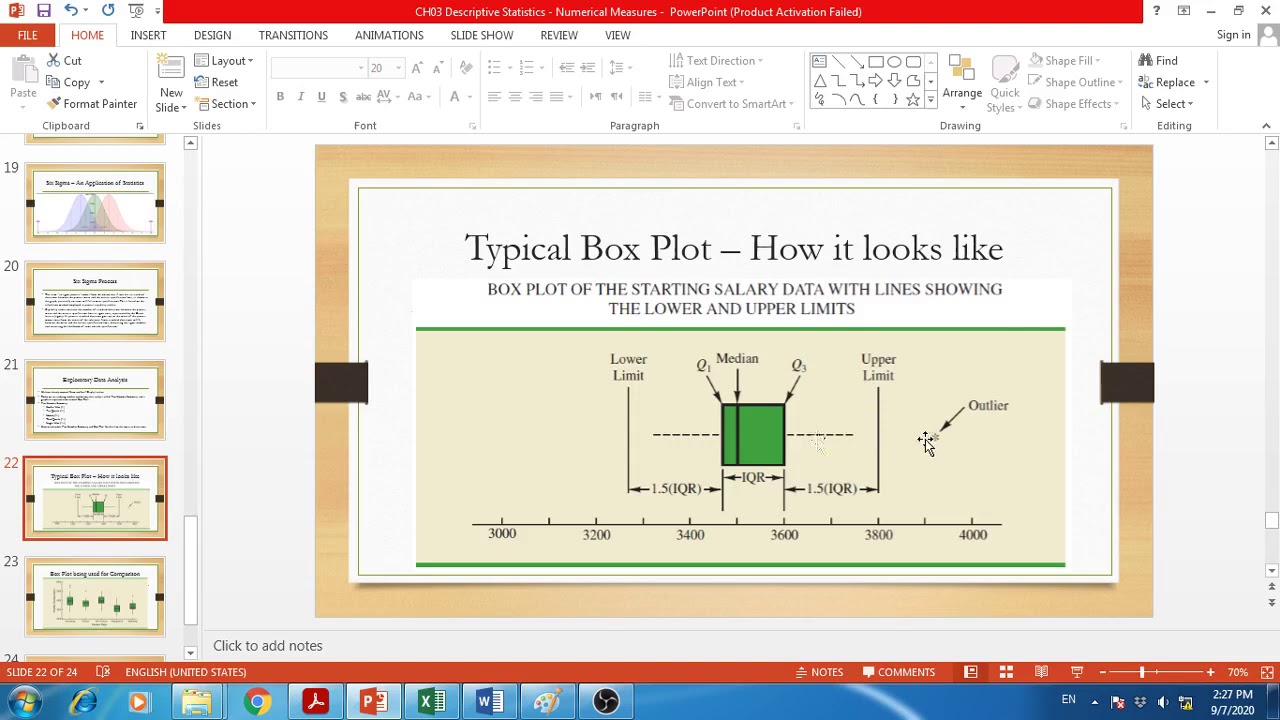Image resolution: width=1280 pixels, height=720 pixels.
Task: Click zoom in plus button
Action: coord(1210,672)
